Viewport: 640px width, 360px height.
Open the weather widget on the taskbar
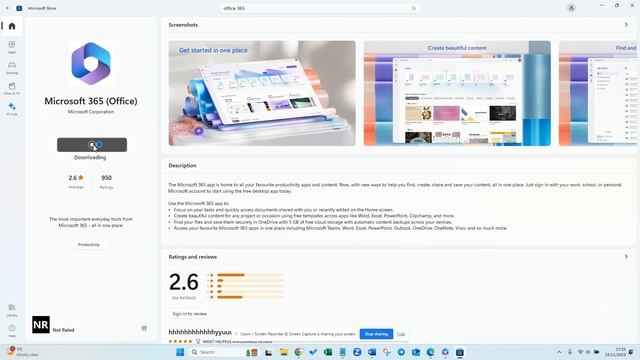click(x=22, y=352)
